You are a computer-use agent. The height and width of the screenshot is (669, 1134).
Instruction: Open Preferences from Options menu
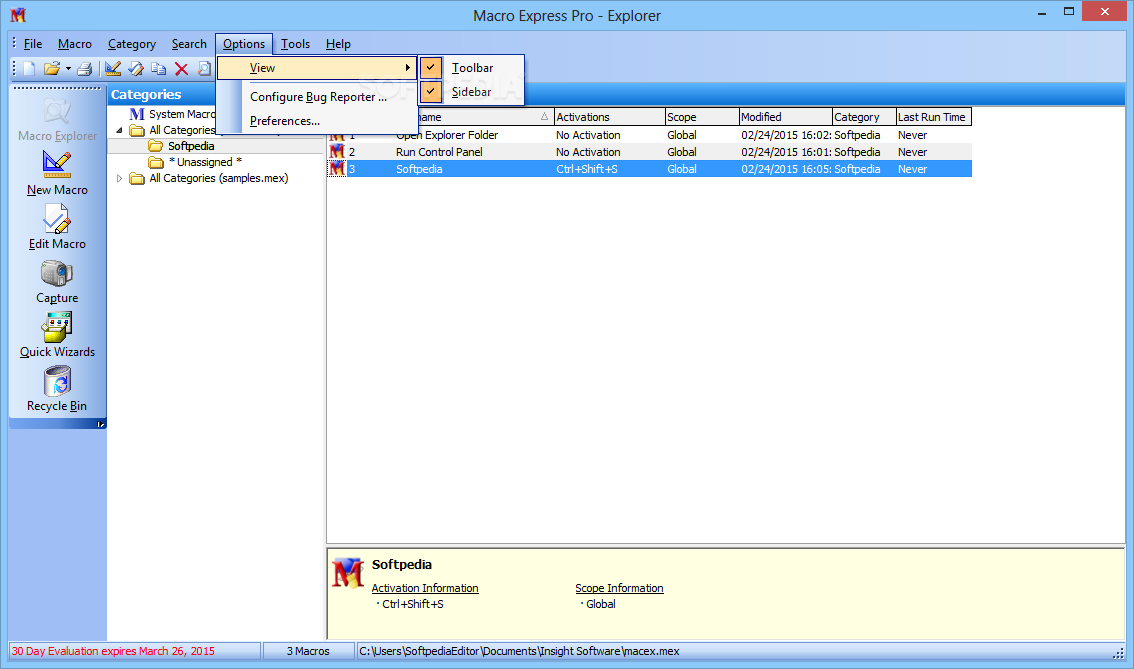pyautogui.click(x=285, y=121)
